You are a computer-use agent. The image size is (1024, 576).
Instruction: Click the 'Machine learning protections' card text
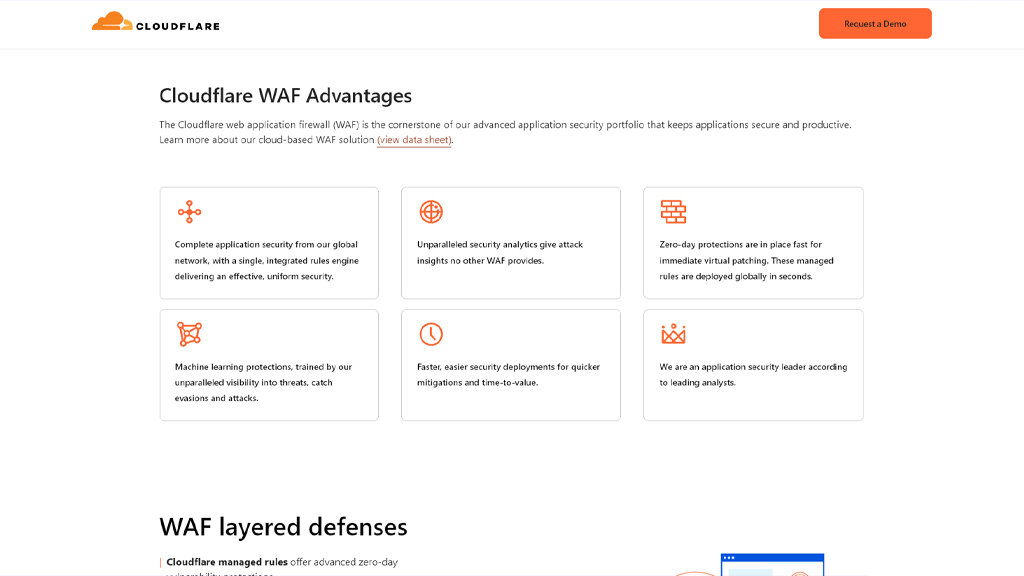tap(264, 382)
